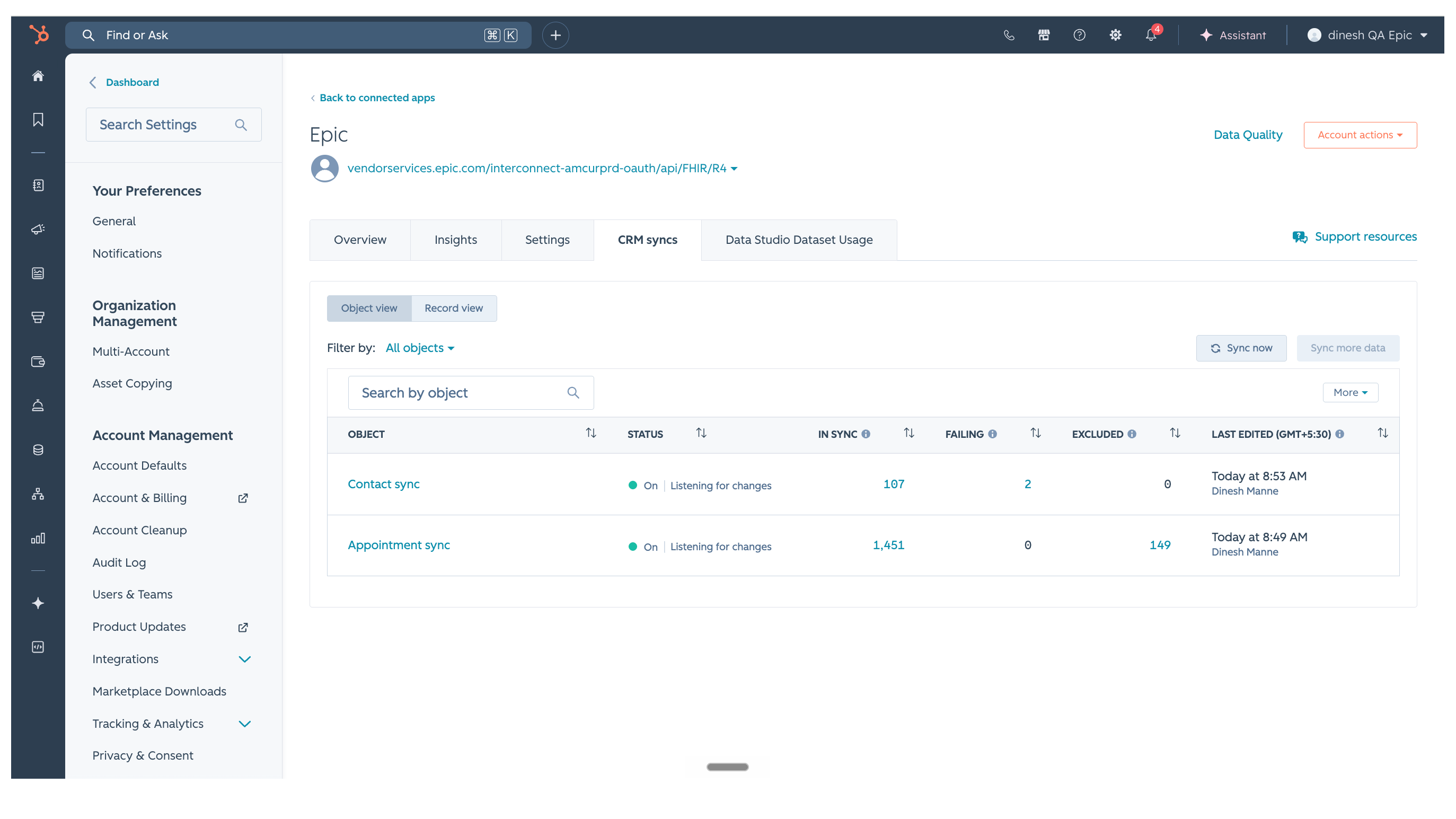Sort by the Status column
This screenshot has width=1456, height=819.
tap(701, 433)
